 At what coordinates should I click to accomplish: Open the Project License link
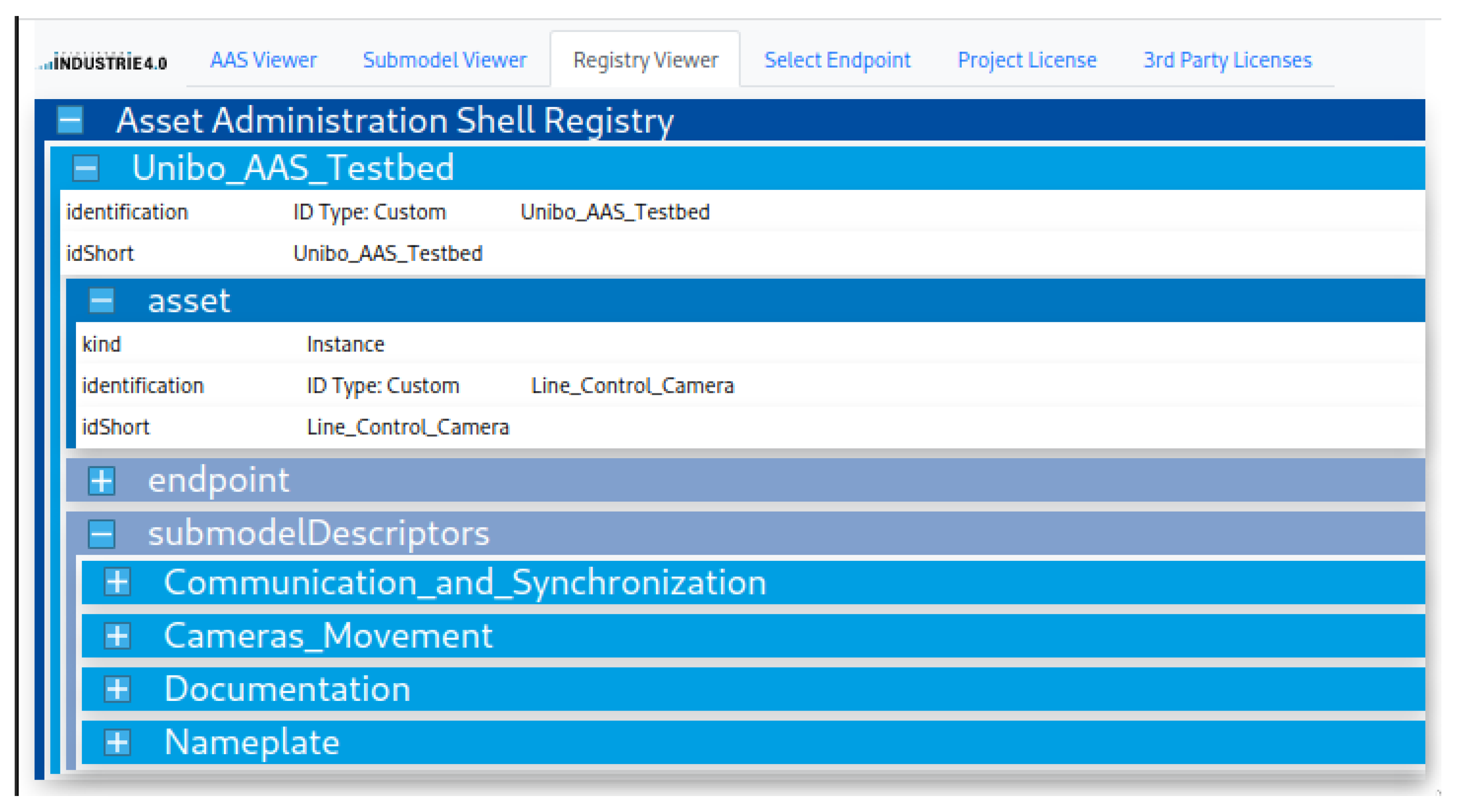[1026, 60]
